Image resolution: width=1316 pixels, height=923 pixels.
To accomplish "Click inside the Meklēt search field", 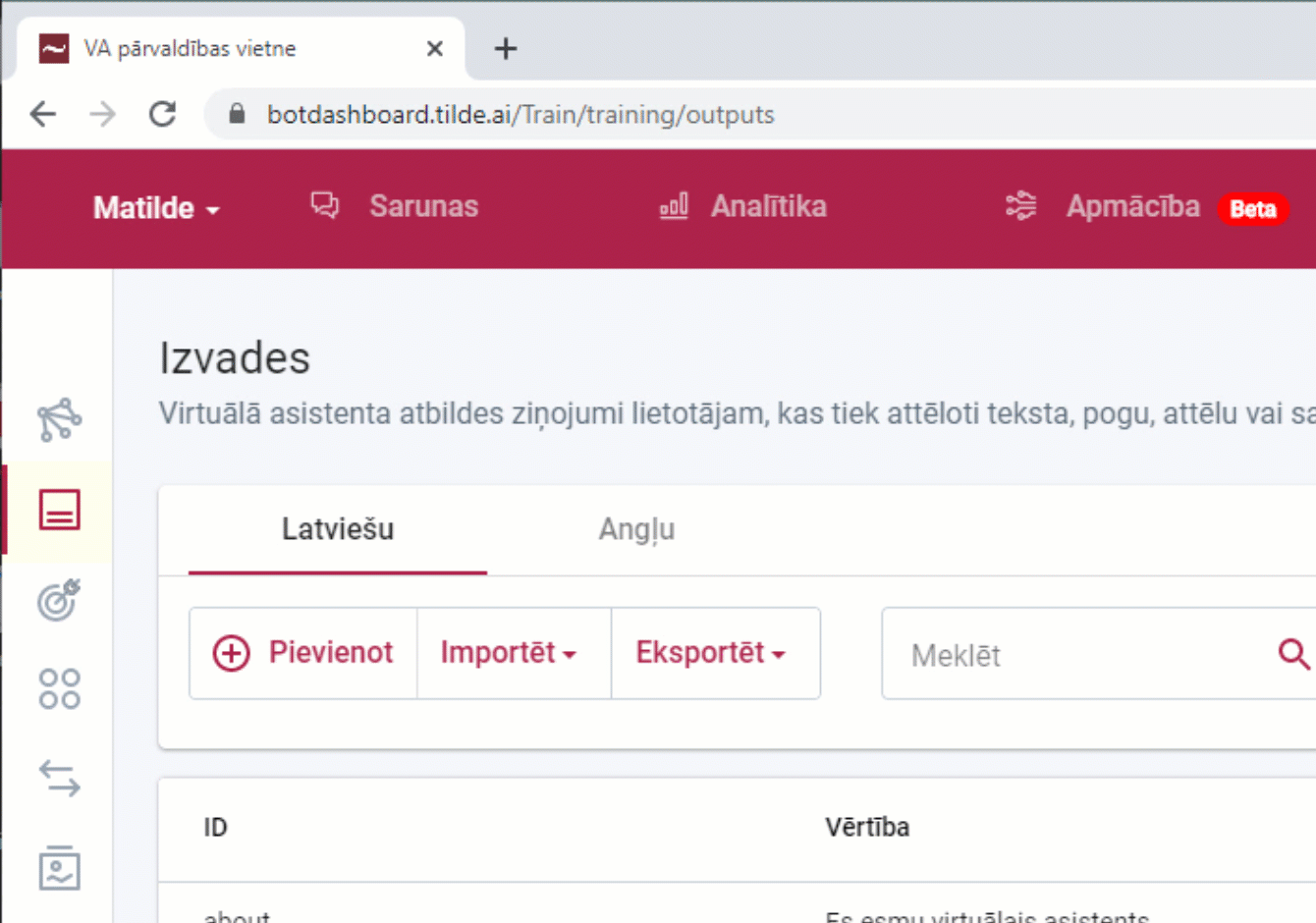I will click(x=1031, y=654).
